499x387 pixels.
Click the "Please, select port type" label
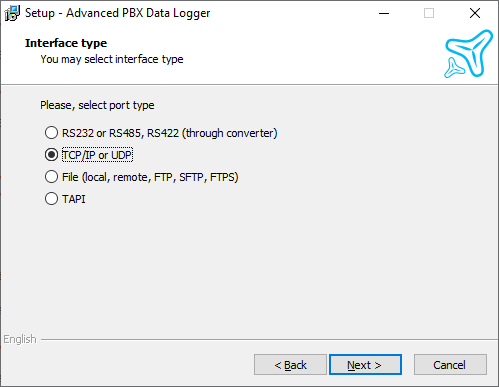(x=97, y=105)
